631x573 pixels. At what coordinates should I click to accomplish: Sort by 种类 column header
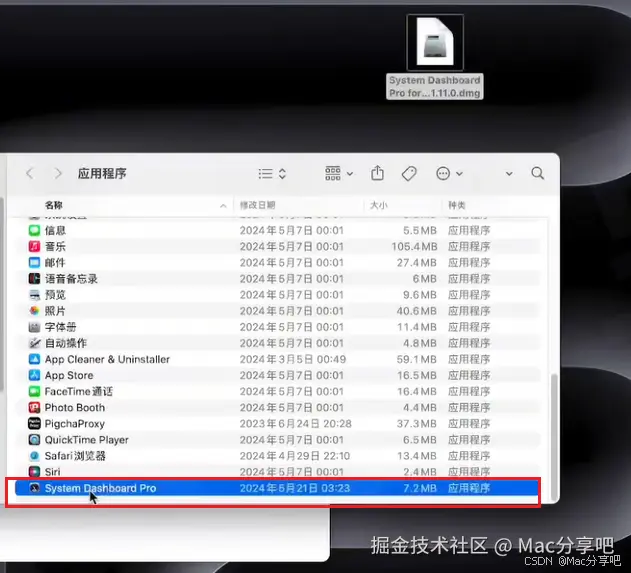[457, 205]
